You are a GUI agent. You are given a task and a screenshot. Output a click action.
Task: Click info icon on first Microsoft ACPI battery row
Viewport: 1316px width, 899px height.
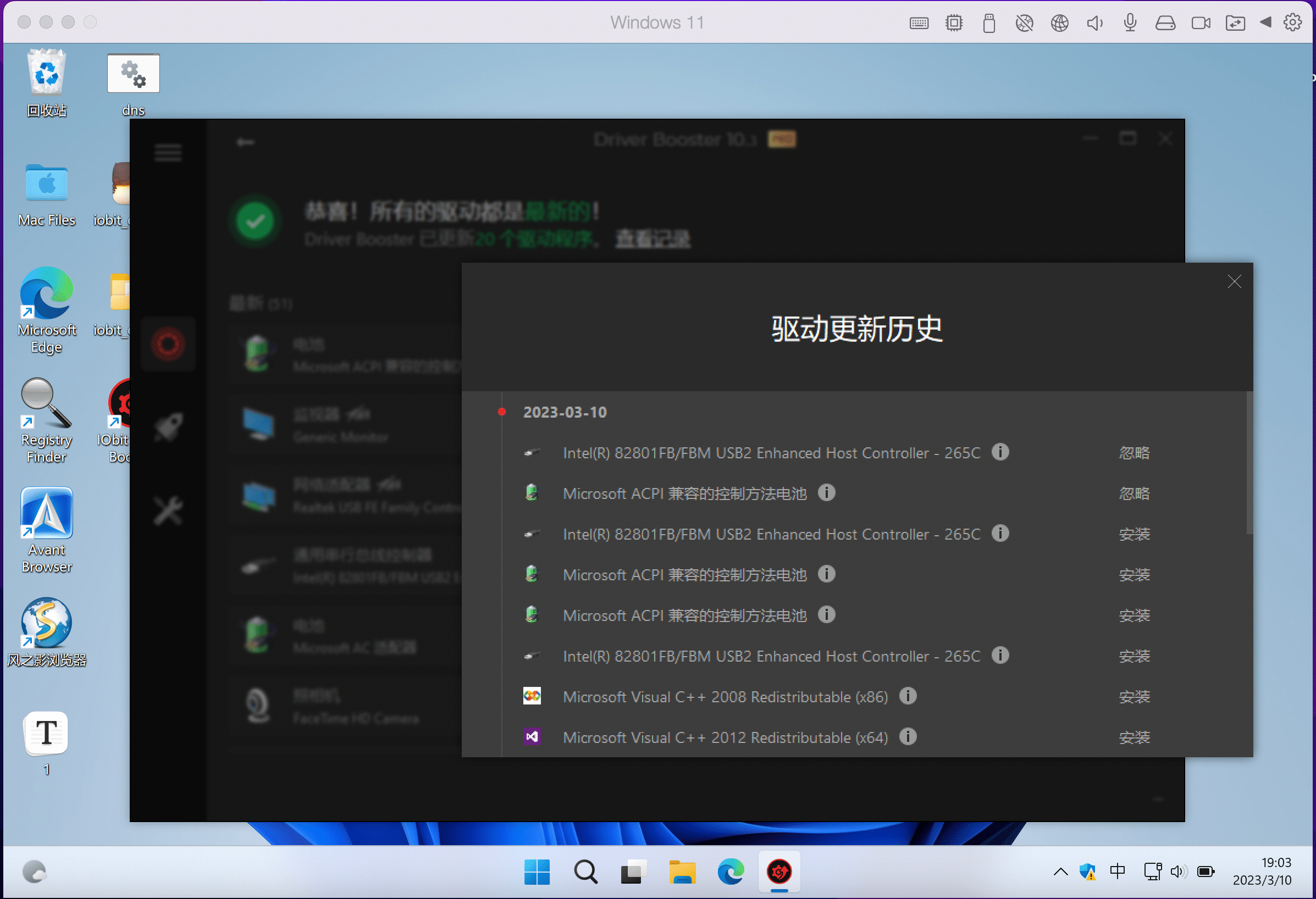(826, 492)
